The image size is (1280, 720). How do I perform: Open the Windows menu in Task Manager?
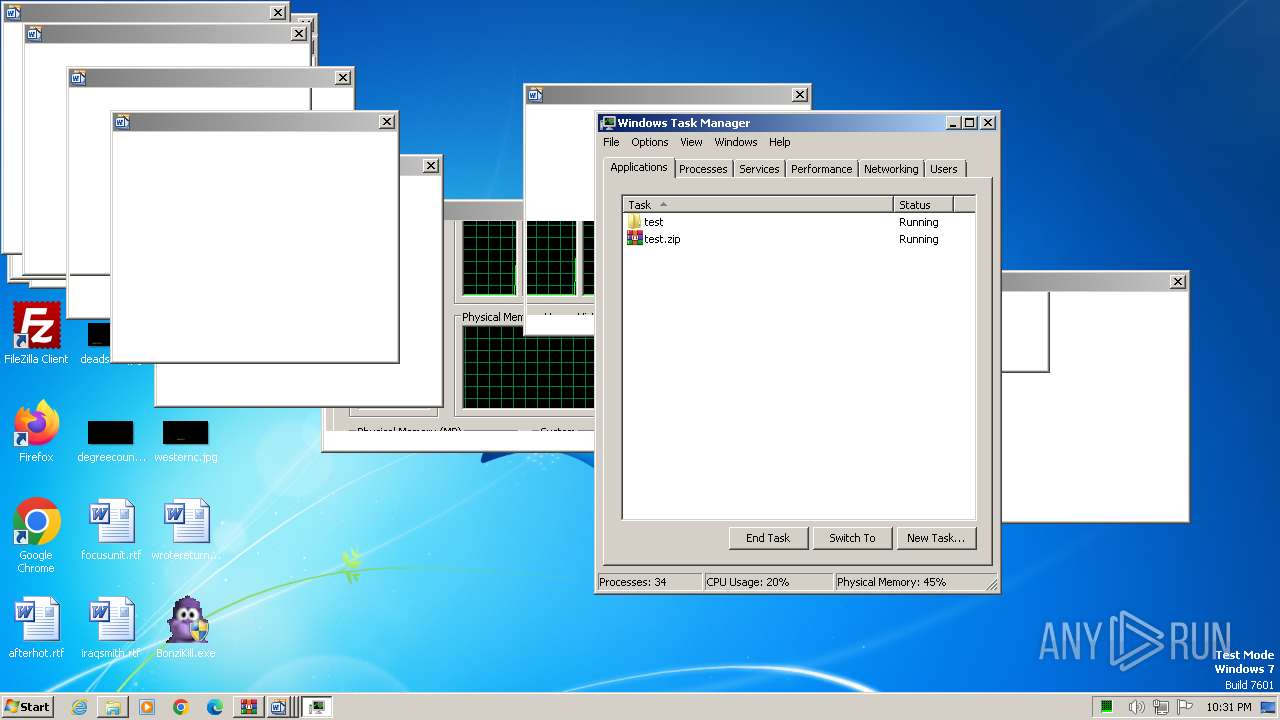point(736,142)
